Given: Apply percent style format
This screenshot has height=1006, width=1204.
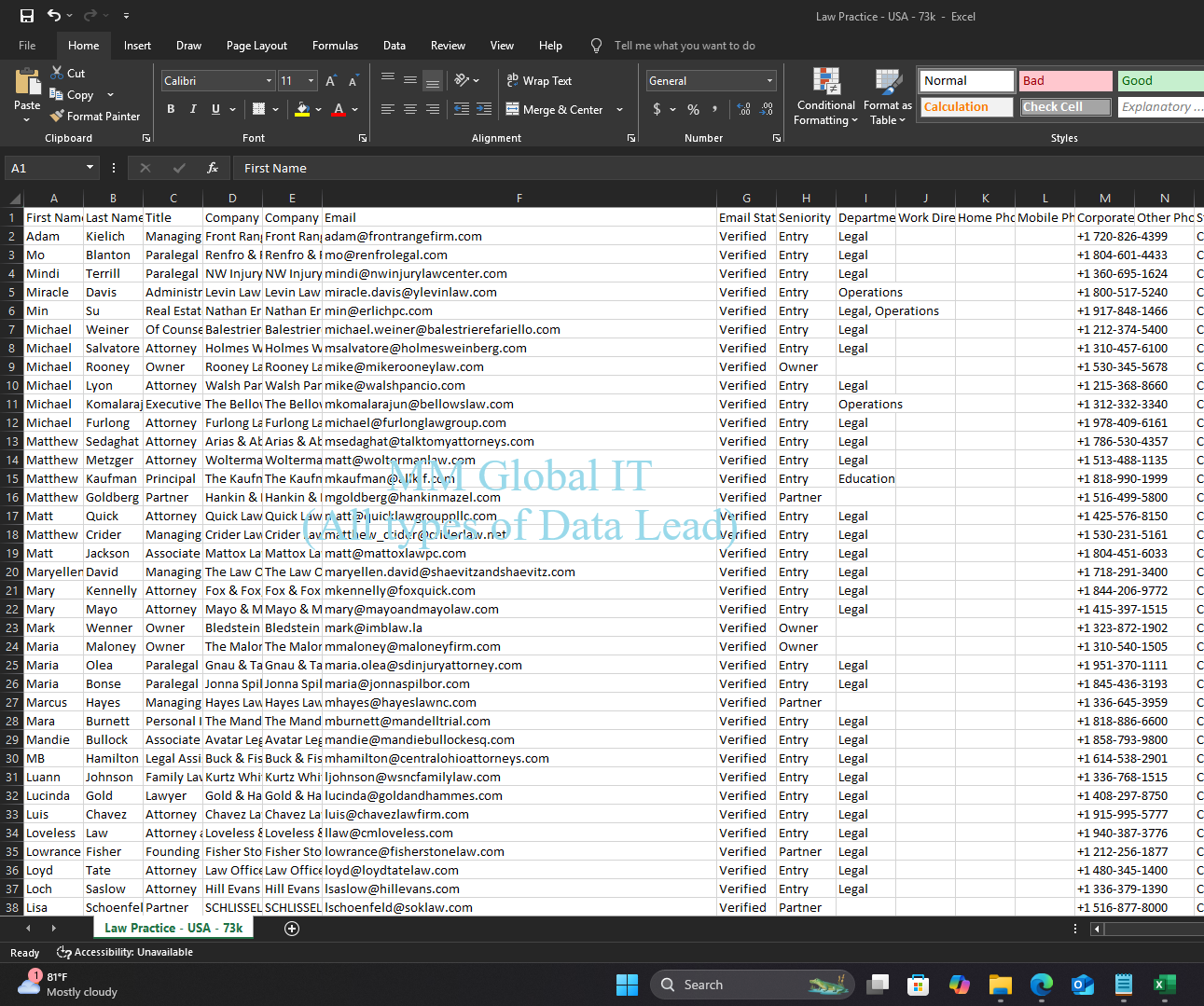Looking at the screenshot, I should (x=693, y=109).
